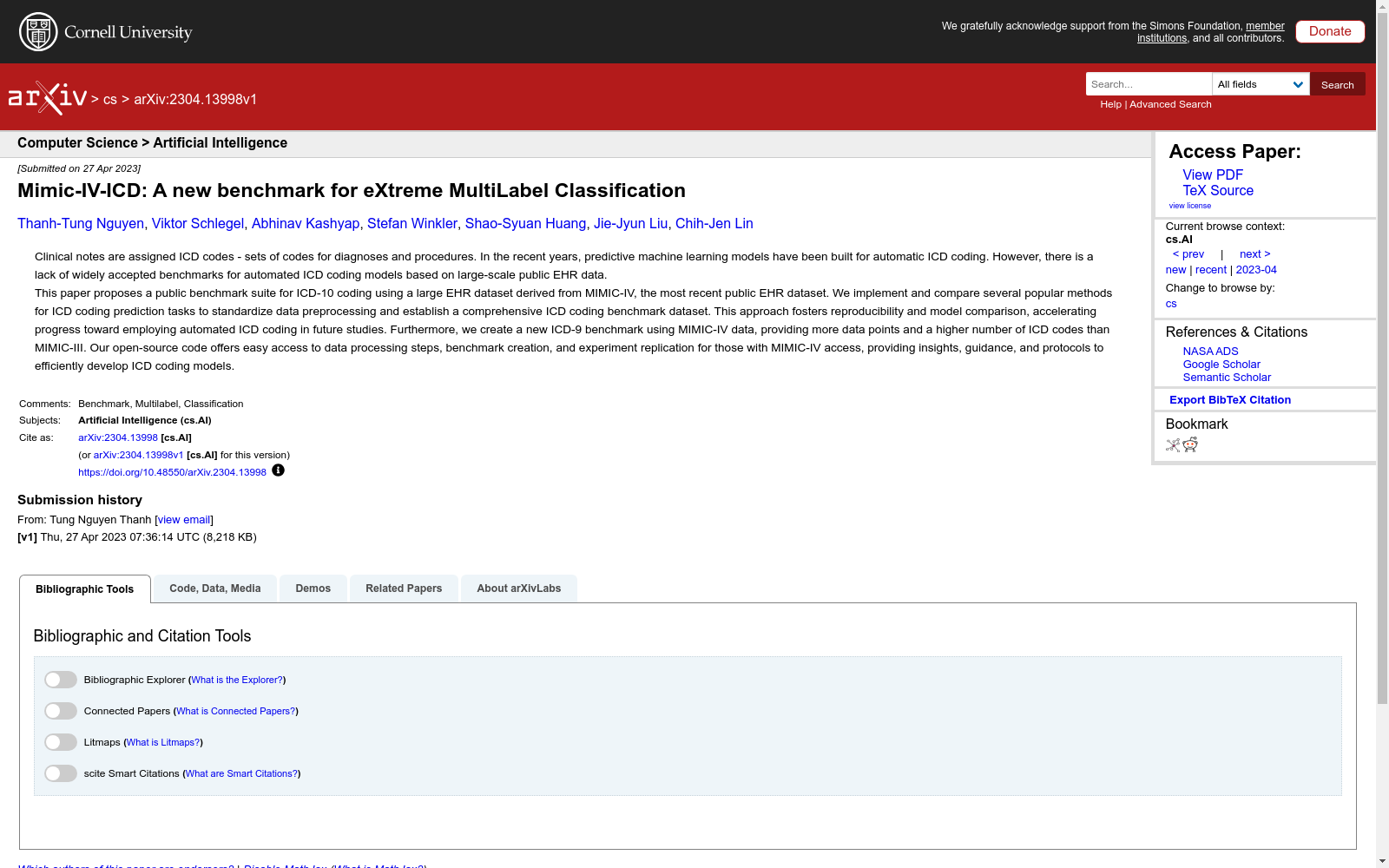Screen dimensions: 1389x868
Task: Open NASA ADS citations link
Action: pyautogui.click(x=1210, y=352)
